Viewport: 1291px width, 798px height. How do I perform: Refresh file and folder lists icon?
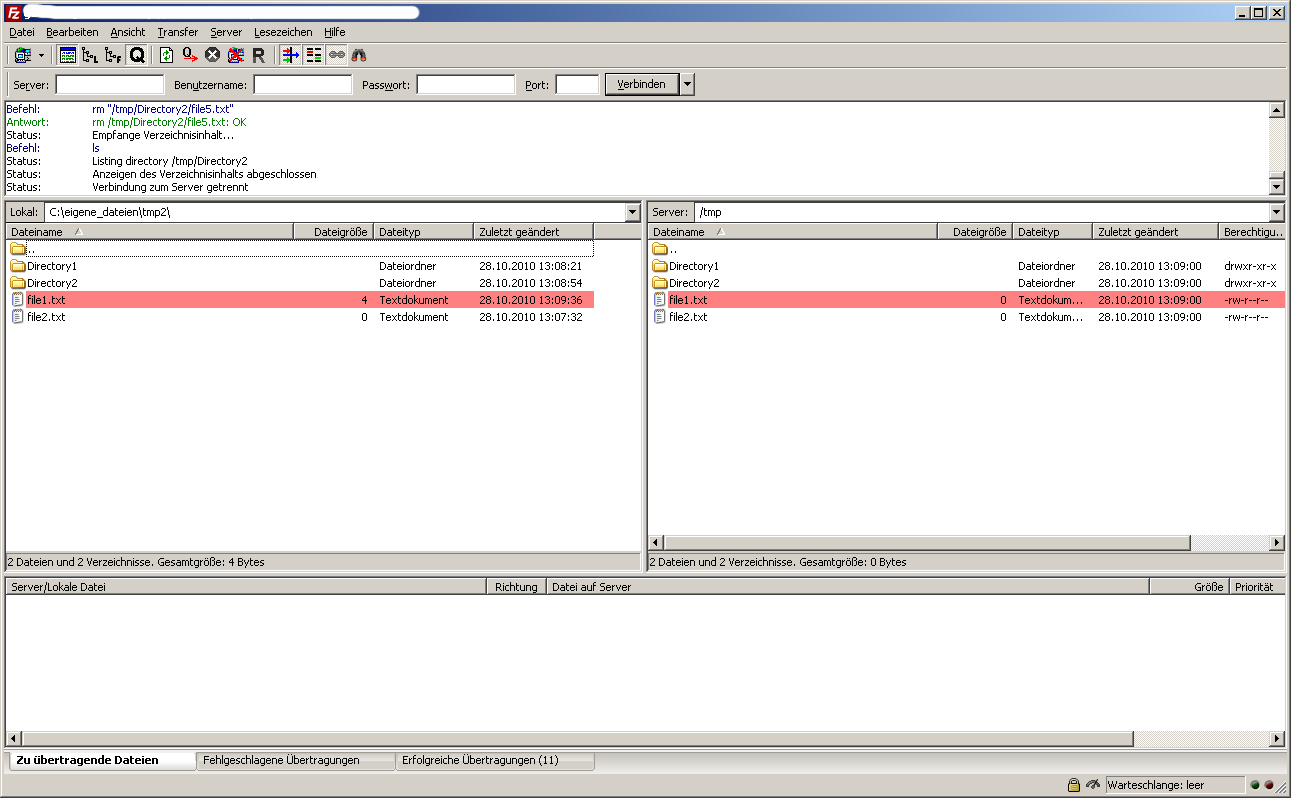coord(167,55)
